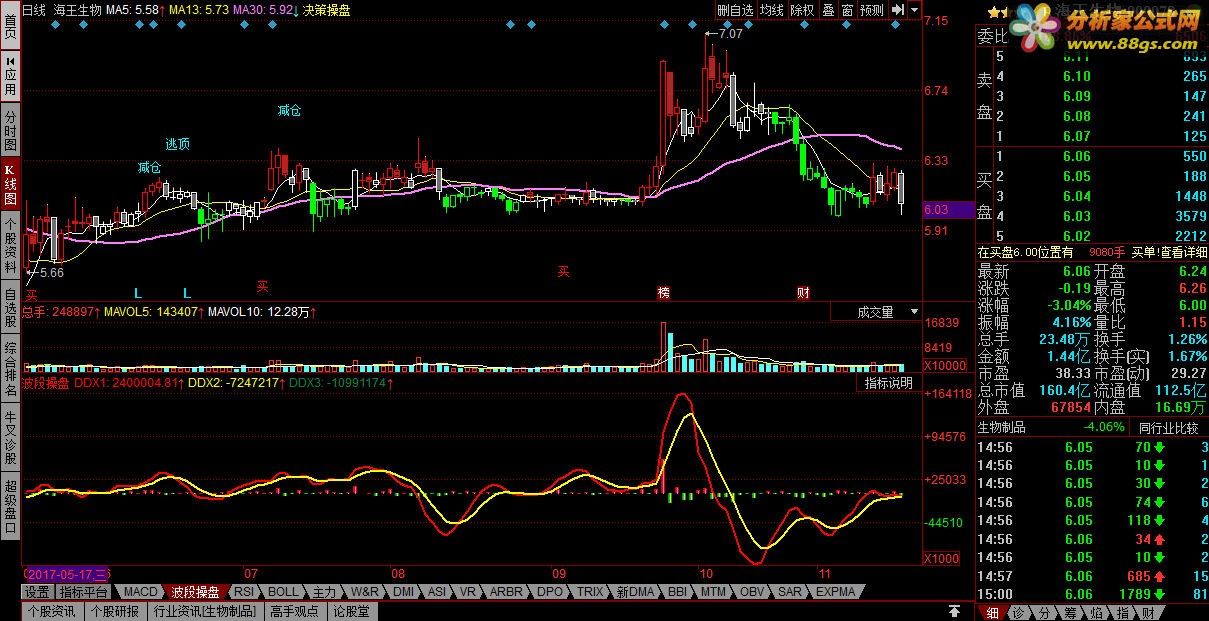Open the 个股研报 research reports tab
Viewport: 1209px width, 621px height.
point(114,610)
